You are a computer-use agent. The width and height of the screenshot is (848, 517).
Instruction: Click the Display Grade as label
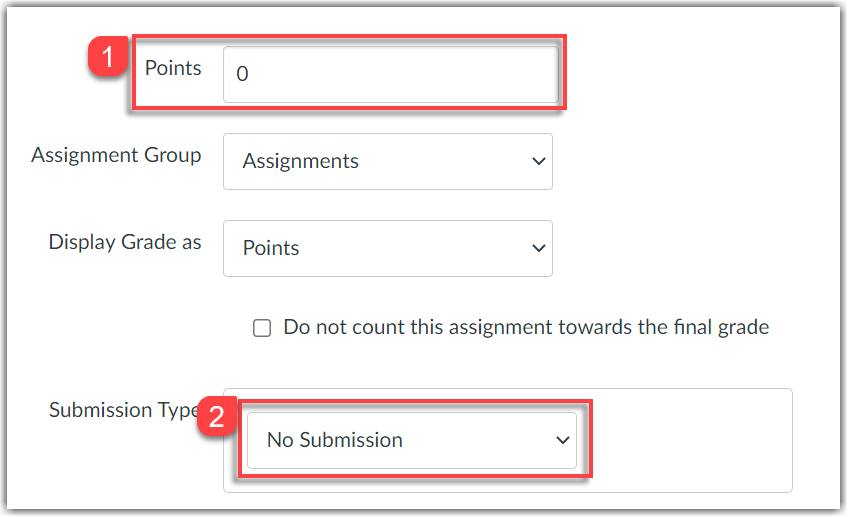(125, 242)
